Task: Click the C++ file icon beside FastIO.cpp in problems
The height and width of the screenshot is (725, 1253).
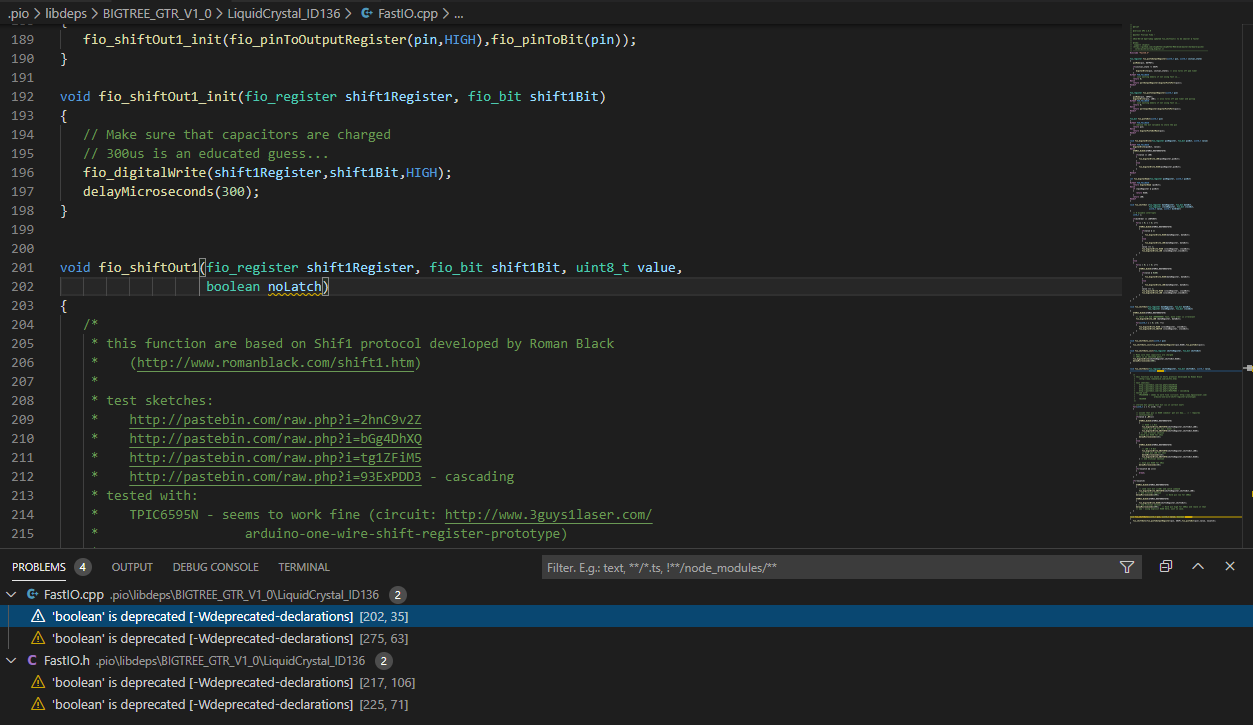Action: (32, 594)
